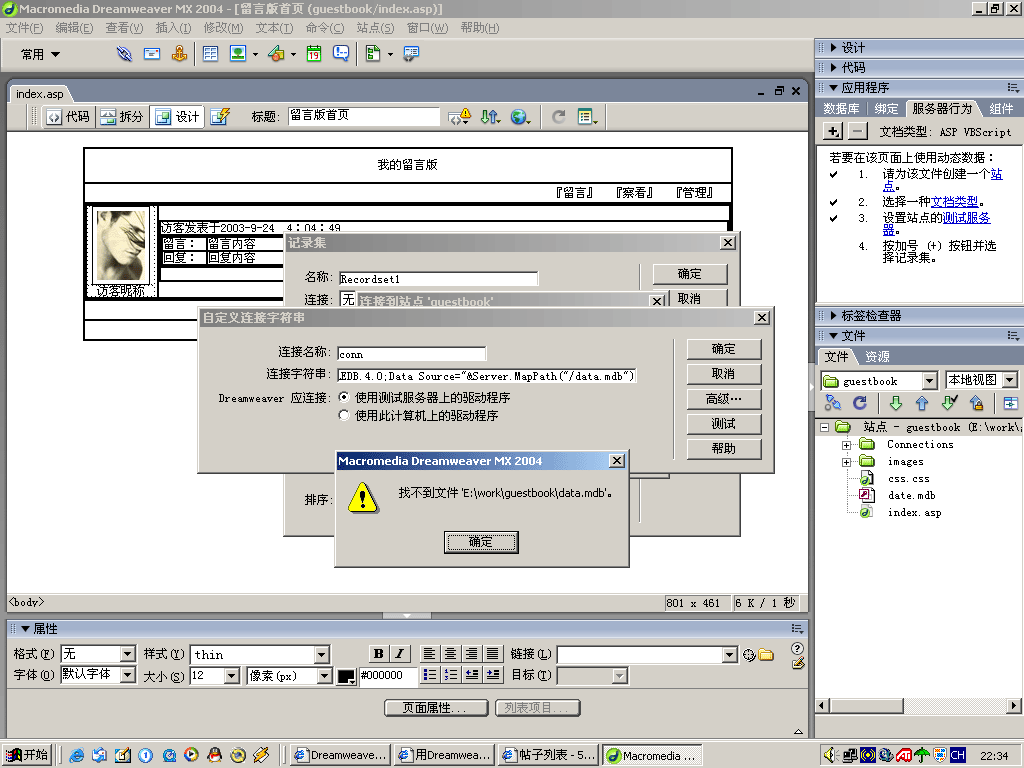Open the 格式 format dropdown
The width and height of the screenshot is (1024, 768).
[128, 654]
